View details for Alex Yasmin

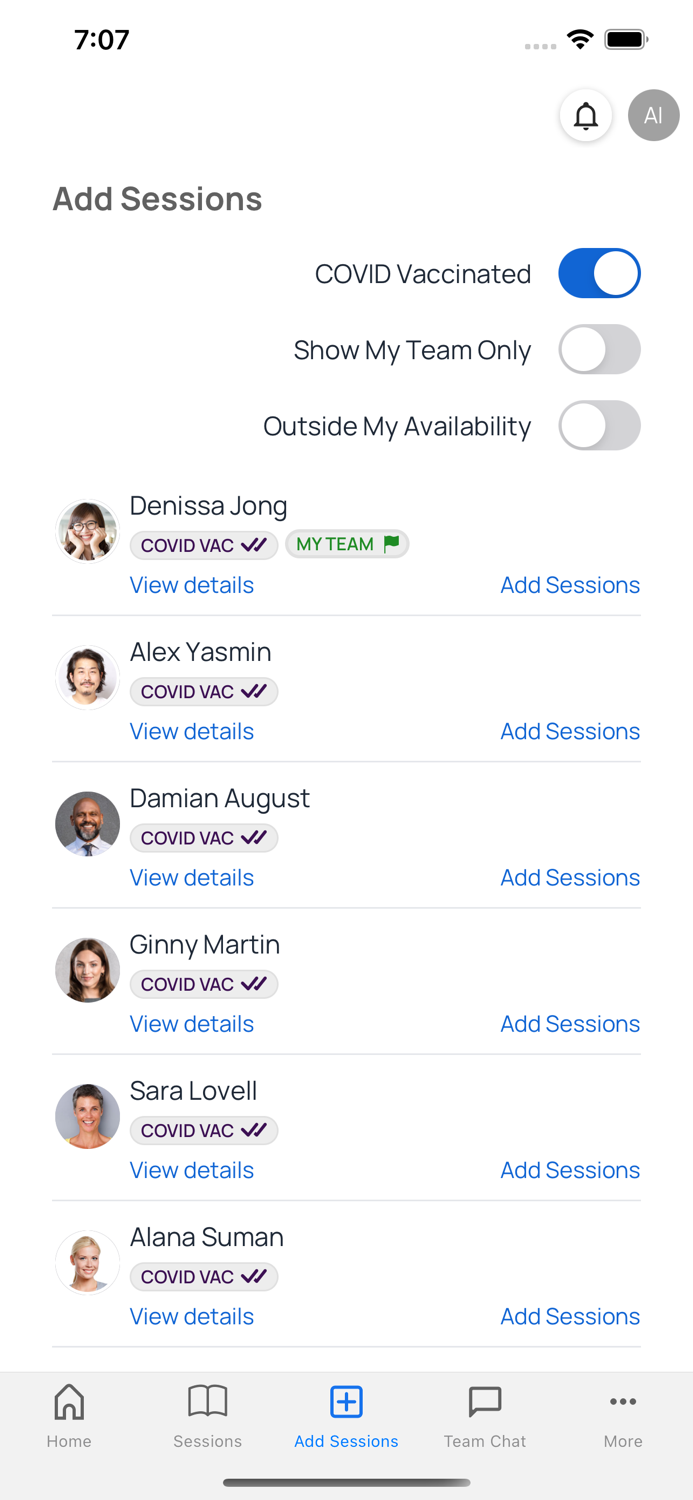tap(192, 731)
